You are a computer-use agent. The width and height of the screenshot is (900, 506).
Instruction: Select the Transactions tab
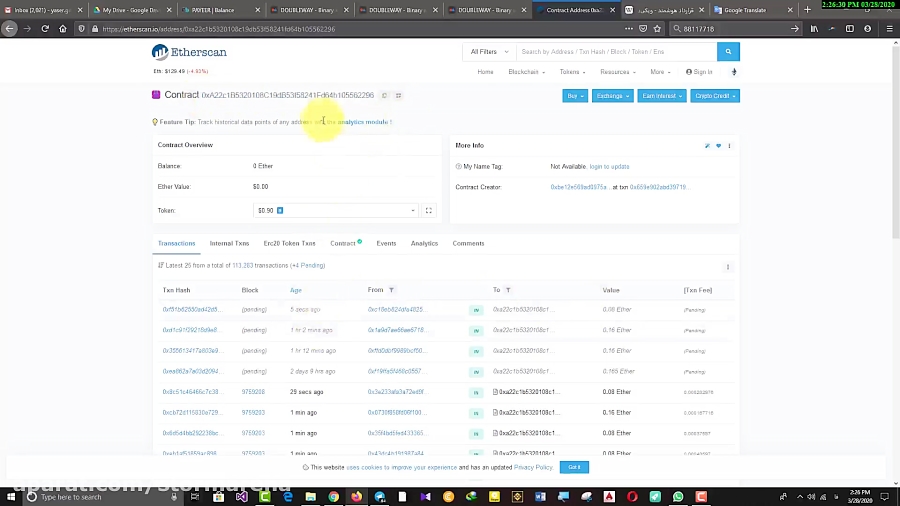pyautogui.click(x=176, y=243)
